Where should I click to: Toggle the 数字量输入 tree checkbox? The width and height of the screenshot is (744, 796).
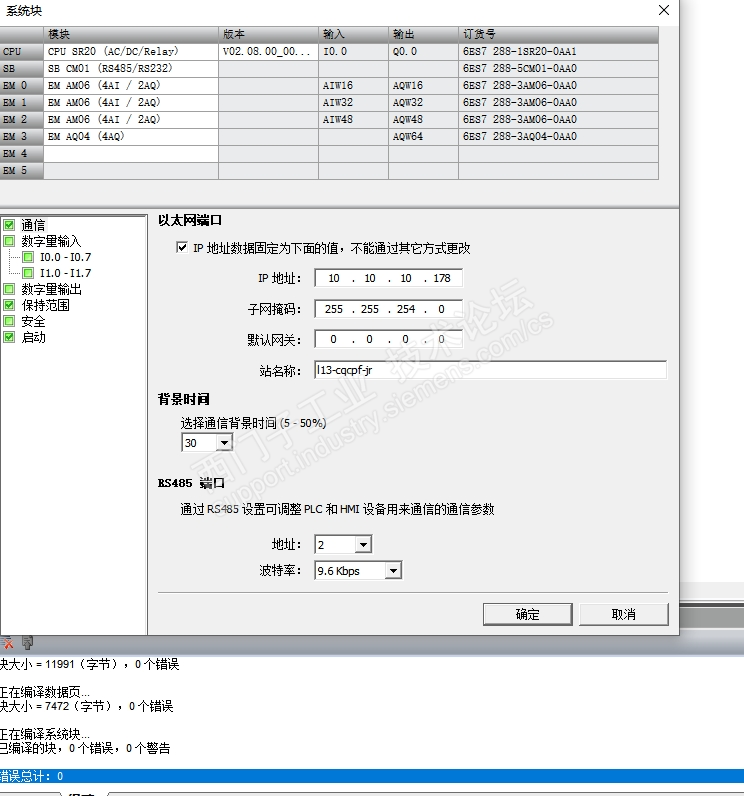(9, 241)
